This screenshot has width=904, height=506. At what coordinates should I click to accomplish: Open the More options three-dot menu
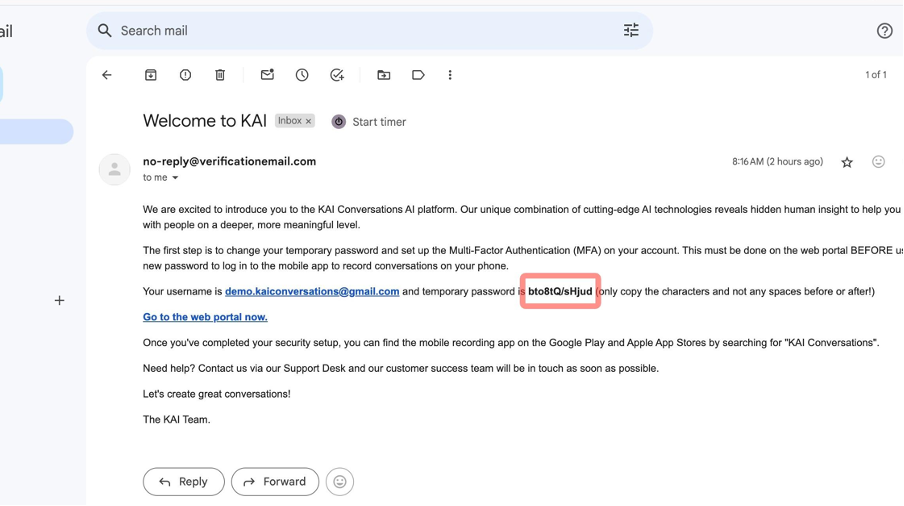point(450,75)
